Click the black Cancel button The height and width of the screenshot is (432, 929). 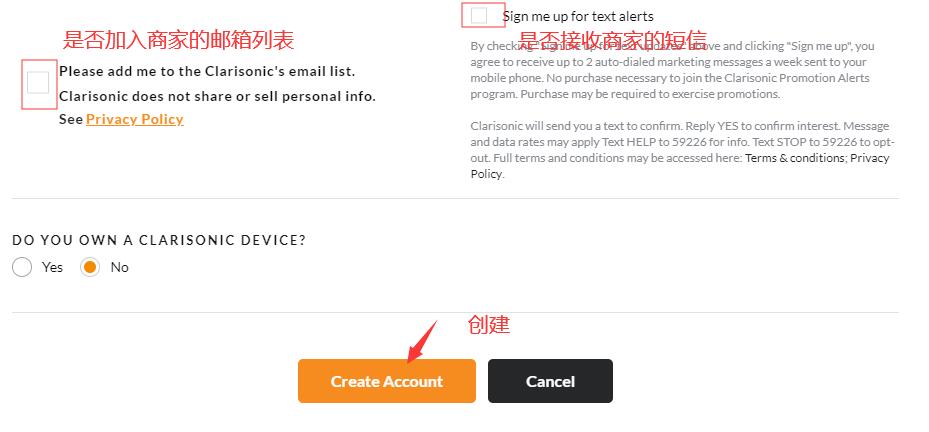pyautogui.click(x=550, y=381)
